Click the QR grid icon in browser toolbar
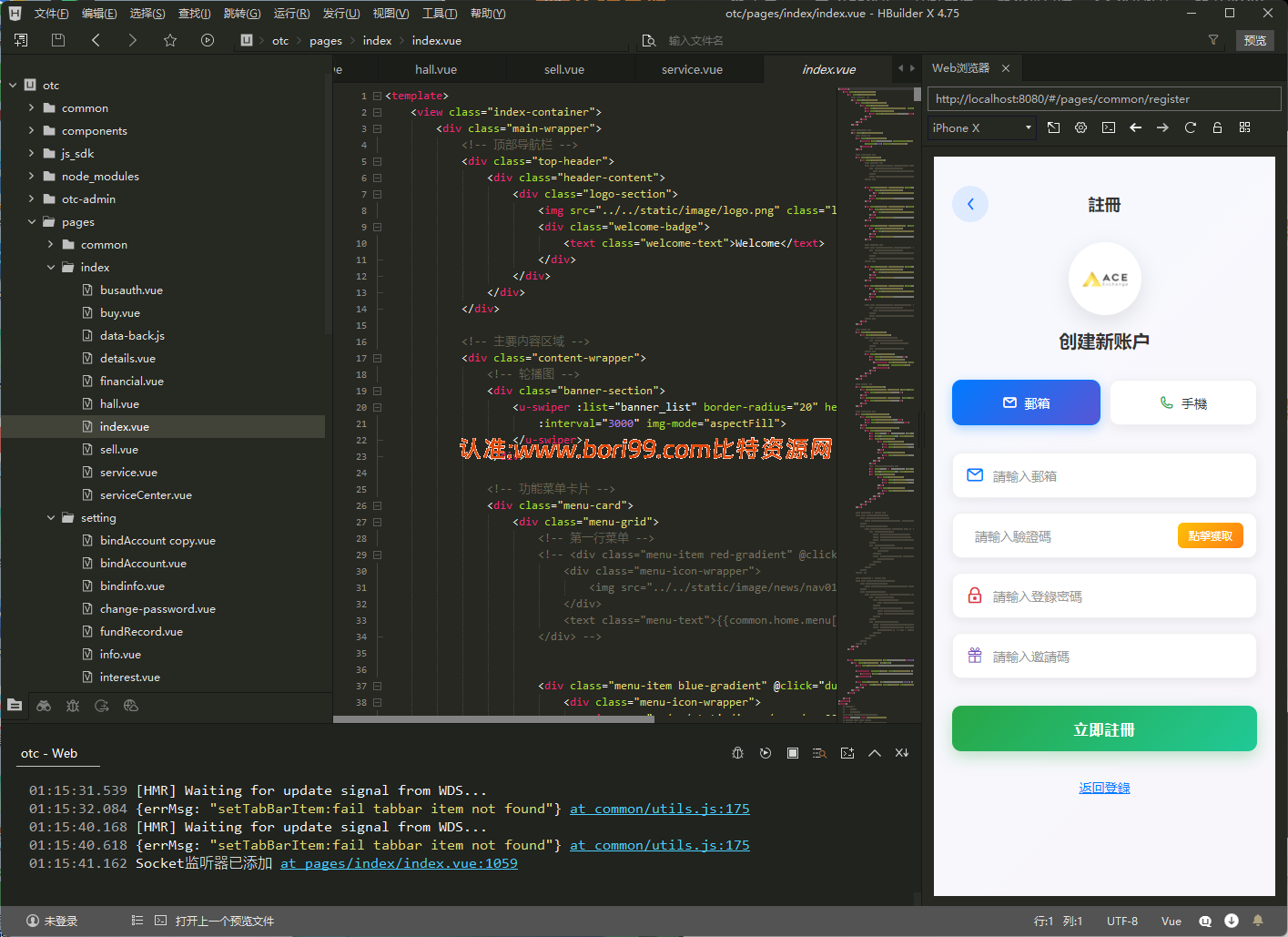 [1245, 127]
